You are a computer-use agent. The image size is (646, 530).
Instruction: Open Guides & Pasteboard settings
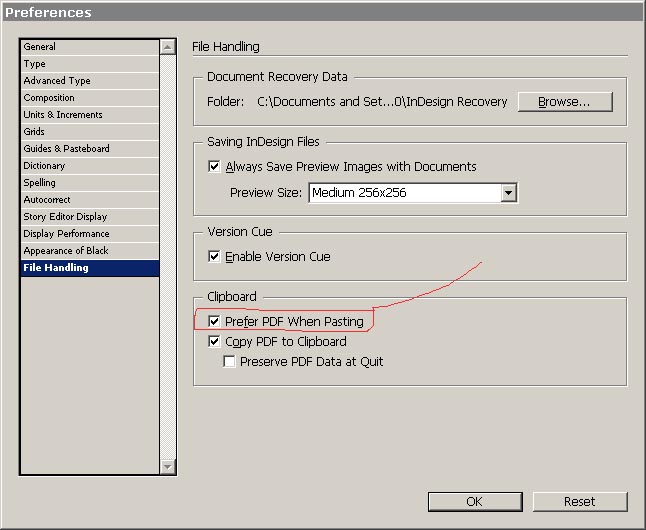pyautogui.click(x=89, y=149)
